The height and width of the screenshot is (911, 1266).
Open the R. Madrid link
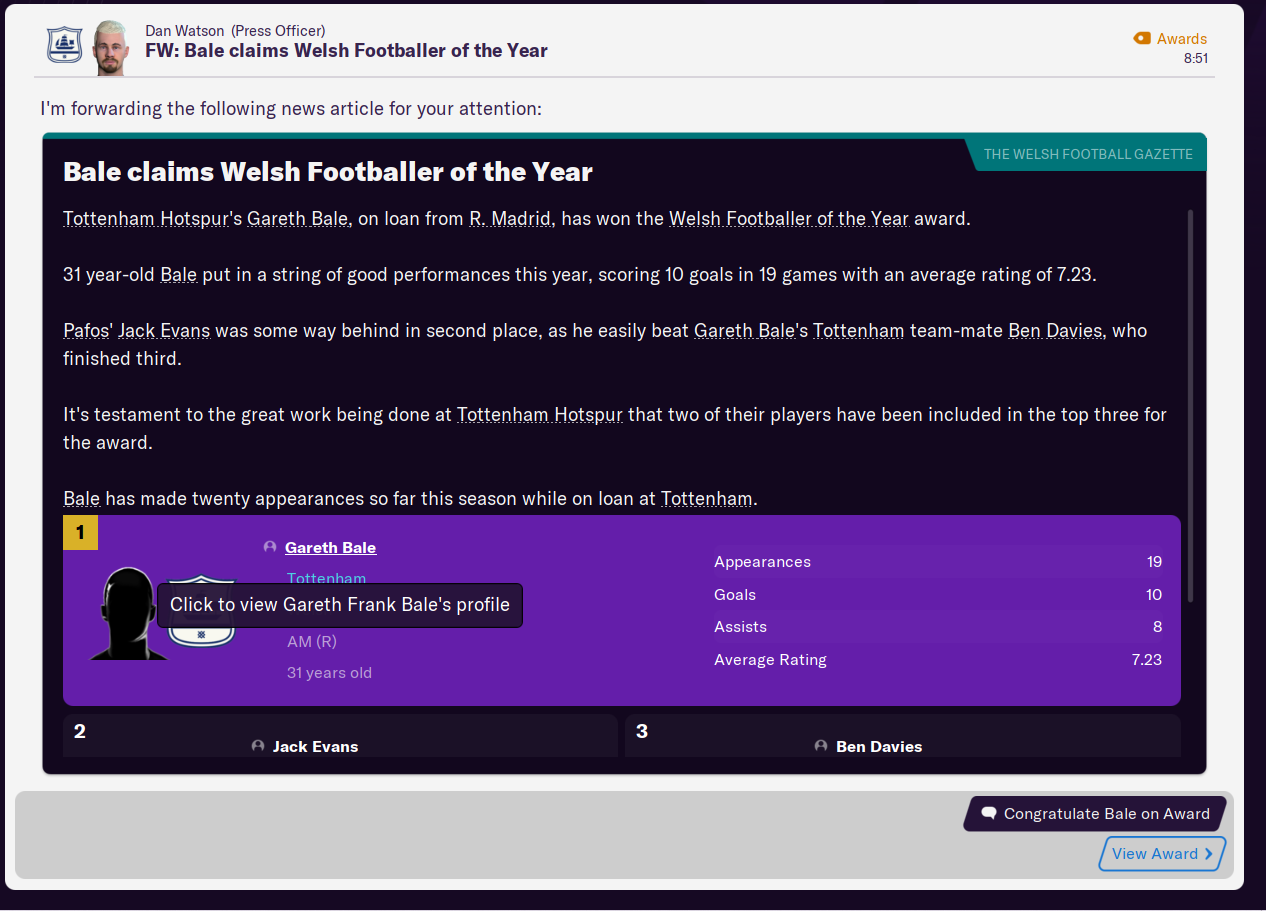[x=510, y=218]
